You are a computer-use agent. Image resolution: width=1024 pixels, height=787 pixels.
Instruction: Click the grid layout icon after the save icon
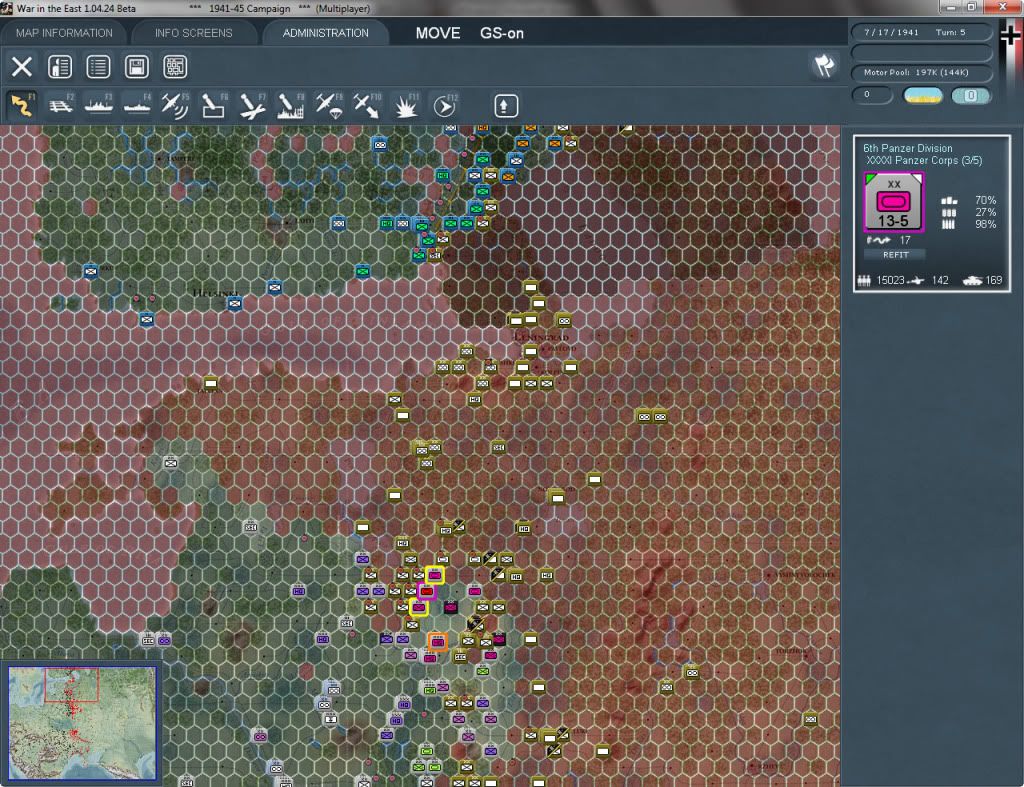[175, 67]
